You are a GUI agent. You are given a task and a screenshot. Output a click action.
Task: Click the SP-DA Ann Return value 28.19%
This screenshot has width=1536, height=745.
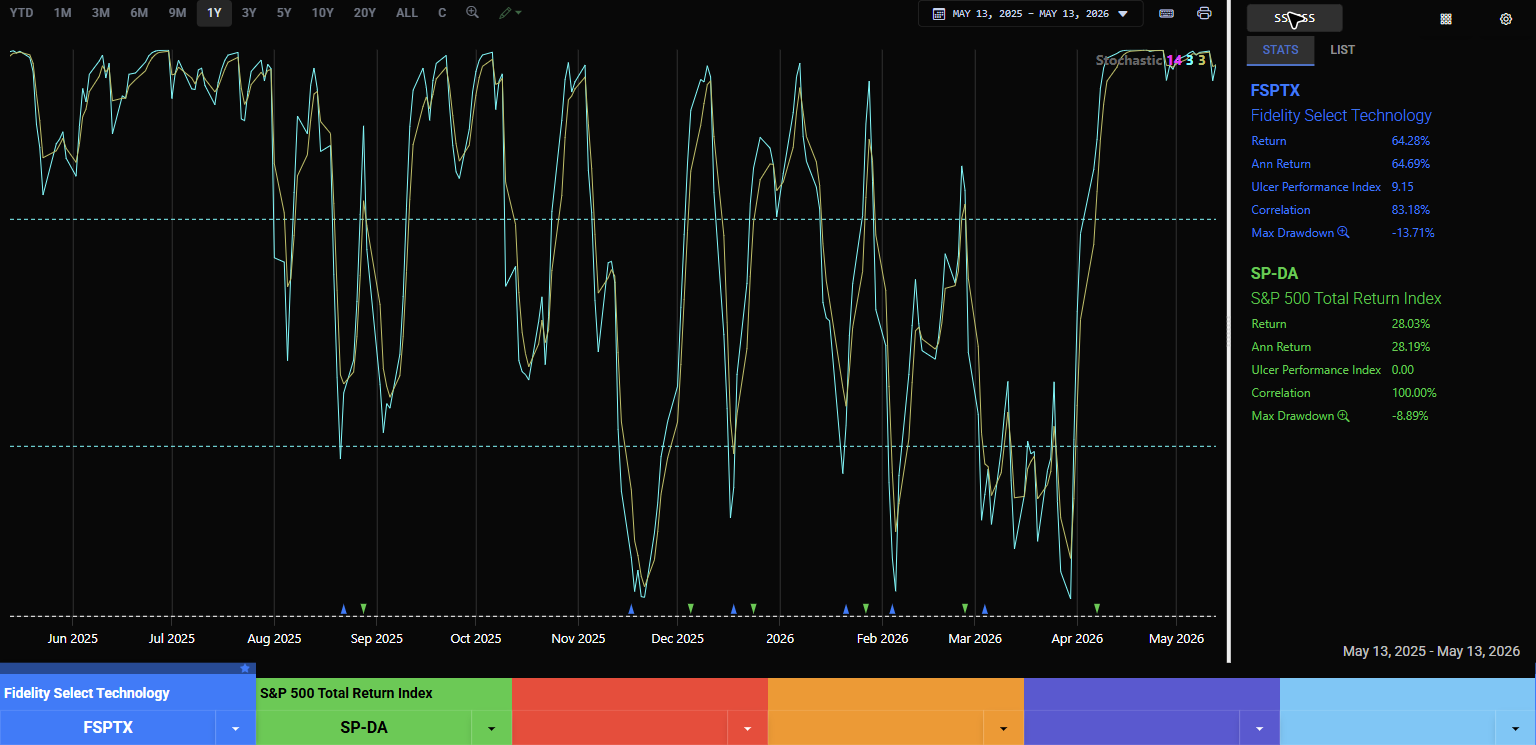pos(1410,347)
